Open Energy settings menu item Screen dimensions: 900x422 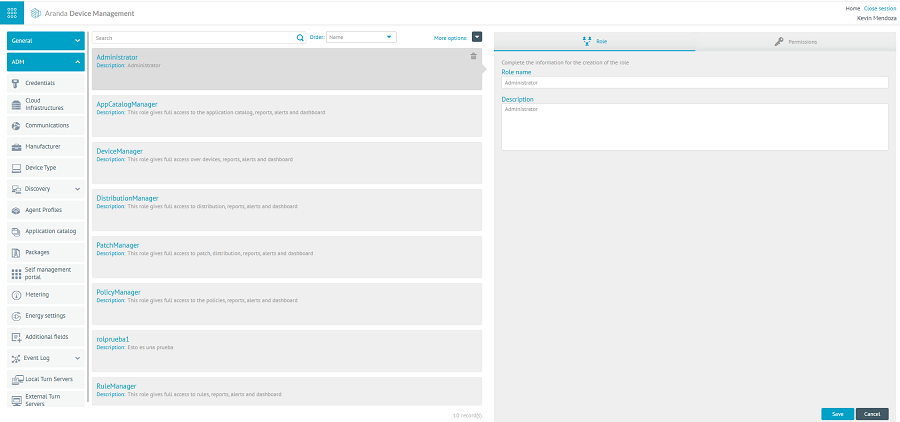pos(46,316)
